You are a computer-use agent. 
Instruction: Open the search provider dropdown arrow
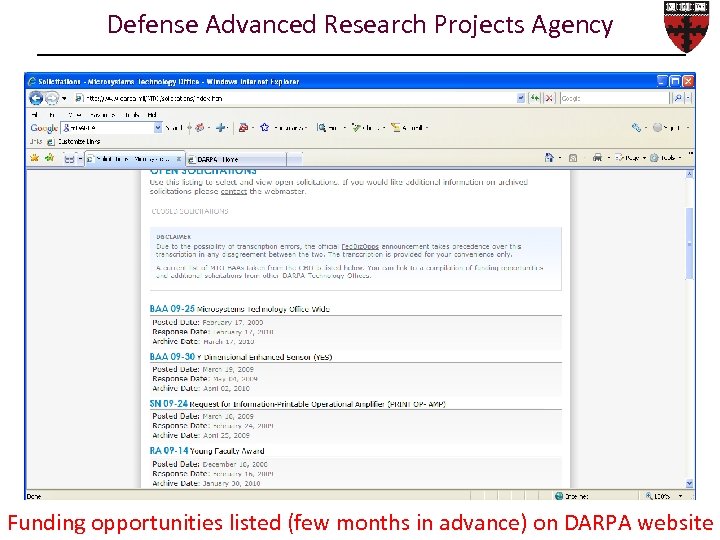[687, 98]
